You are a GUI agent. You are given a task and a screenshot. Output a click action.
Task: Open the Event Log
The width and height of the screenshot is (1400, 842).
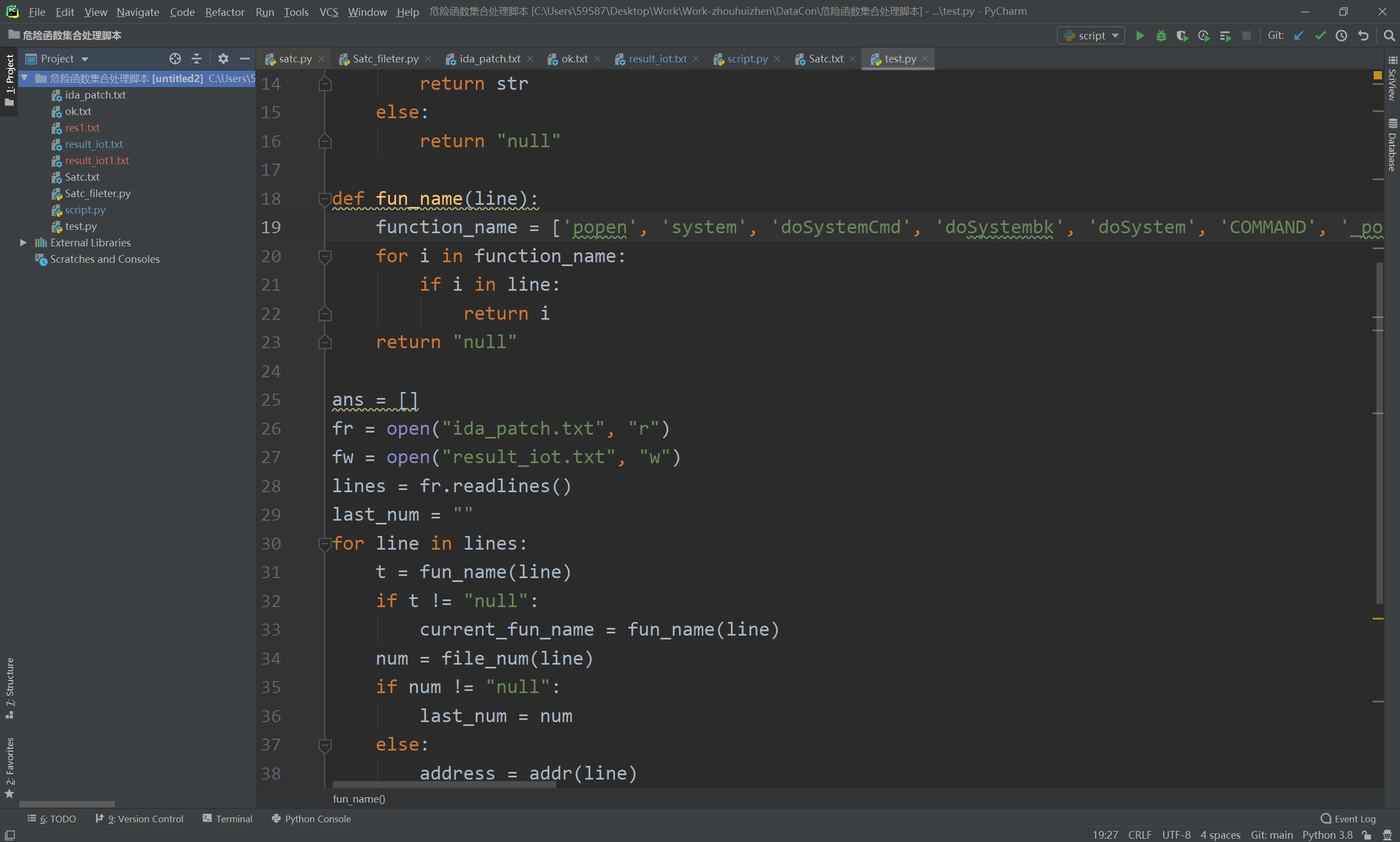(x=1348, y=819)
